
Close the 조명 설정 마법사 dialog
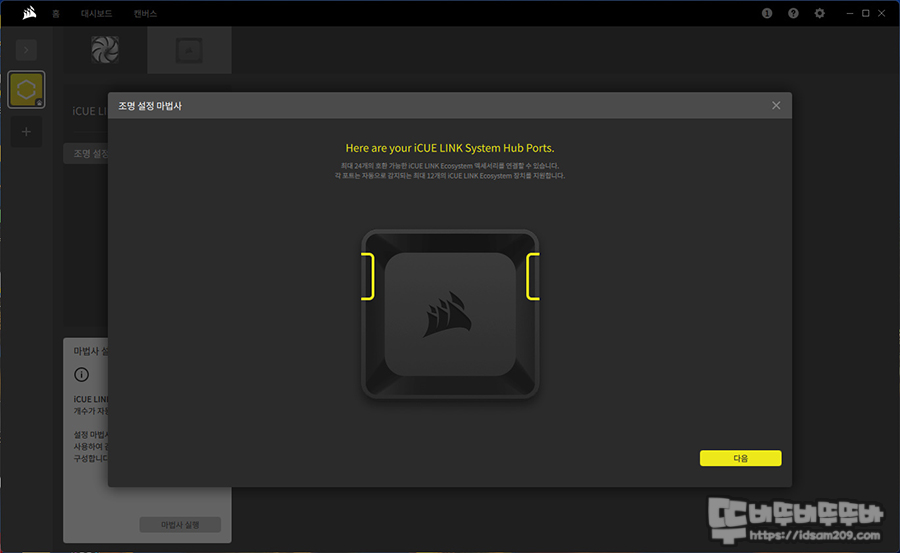tap(776, 105)
